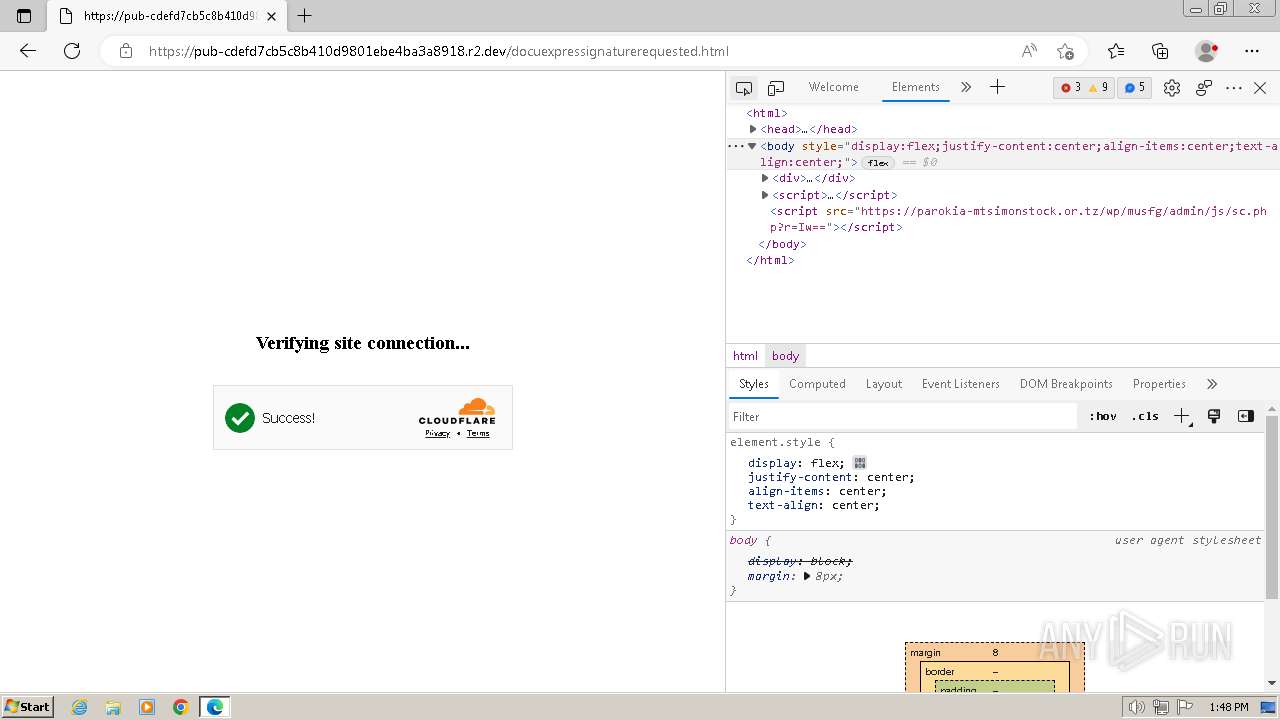Viewport: 1280px width, 720px height.
Task: Add a new DevTools tool tab
Action: coord(997,87)
